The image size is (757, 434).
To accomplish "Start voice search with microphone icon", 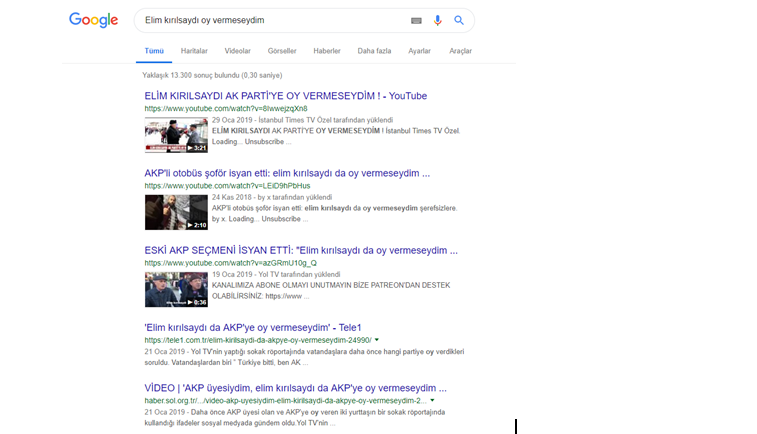I will pyautogui.click(x=437, y=20).
